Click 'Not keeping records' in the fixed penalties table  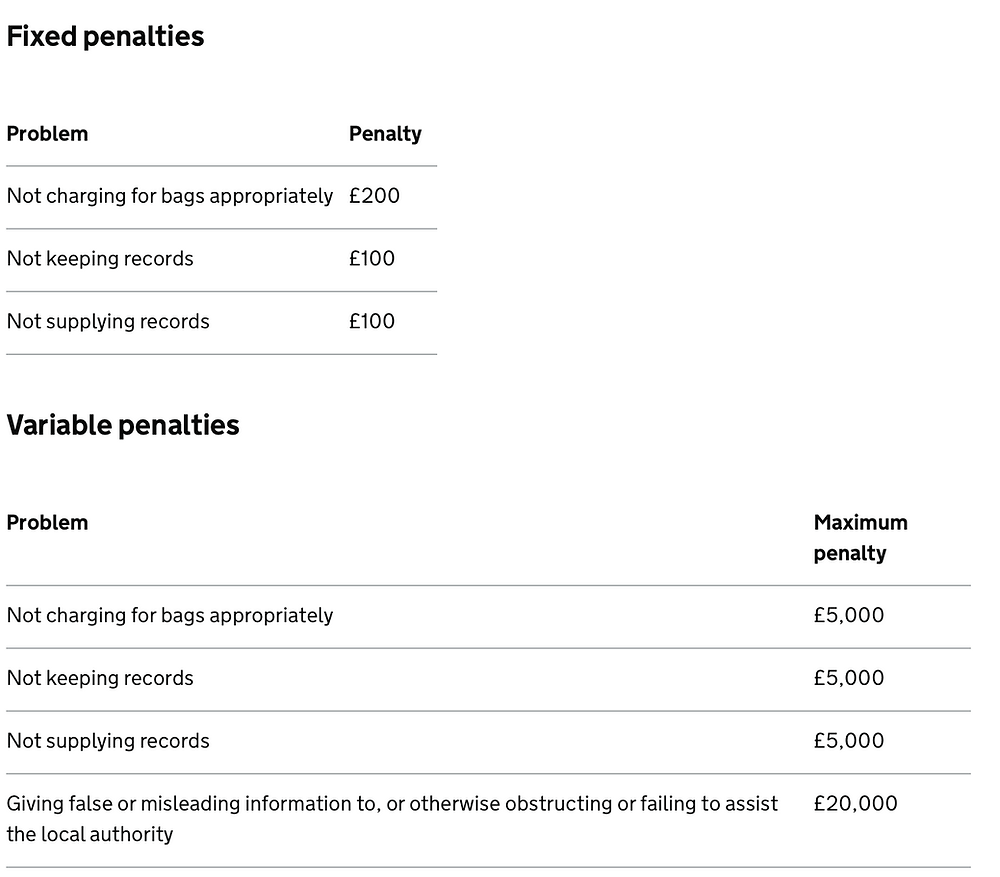[100, 259]
